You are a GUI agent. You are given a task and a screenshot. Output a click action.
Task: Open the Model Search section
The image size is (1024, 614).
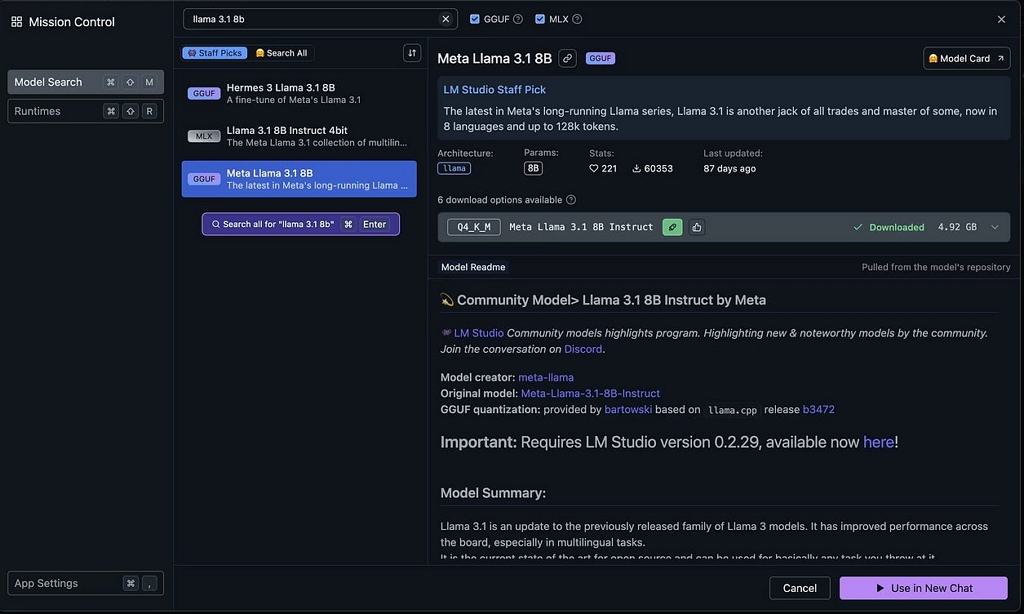[86, 82]
